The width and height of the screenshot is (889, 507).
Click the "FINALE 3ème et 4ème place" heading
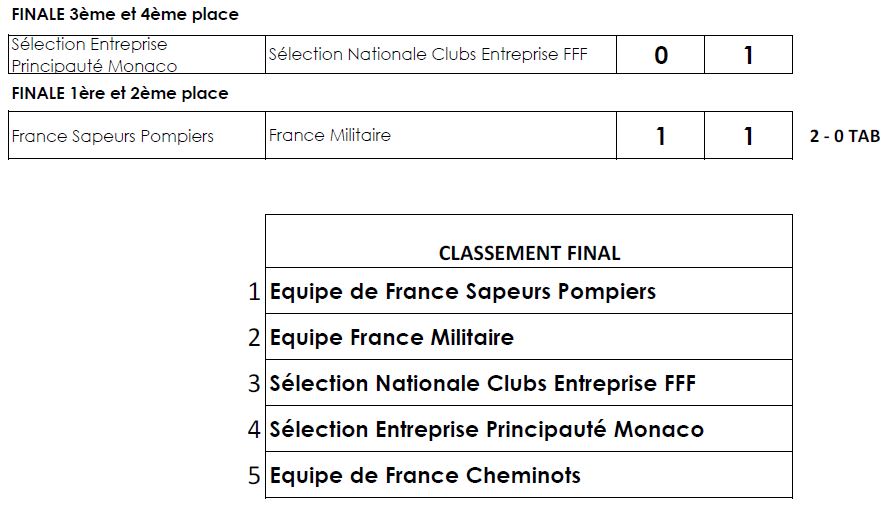124,16
